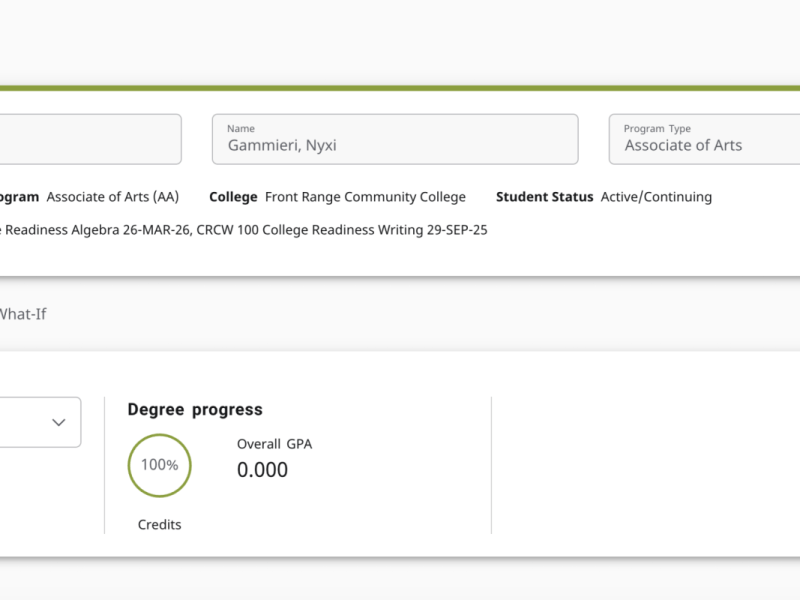This screenshot has width=800, height=600.
Task: Click the 0.000 GPA value
Action: tap(262, 470)
